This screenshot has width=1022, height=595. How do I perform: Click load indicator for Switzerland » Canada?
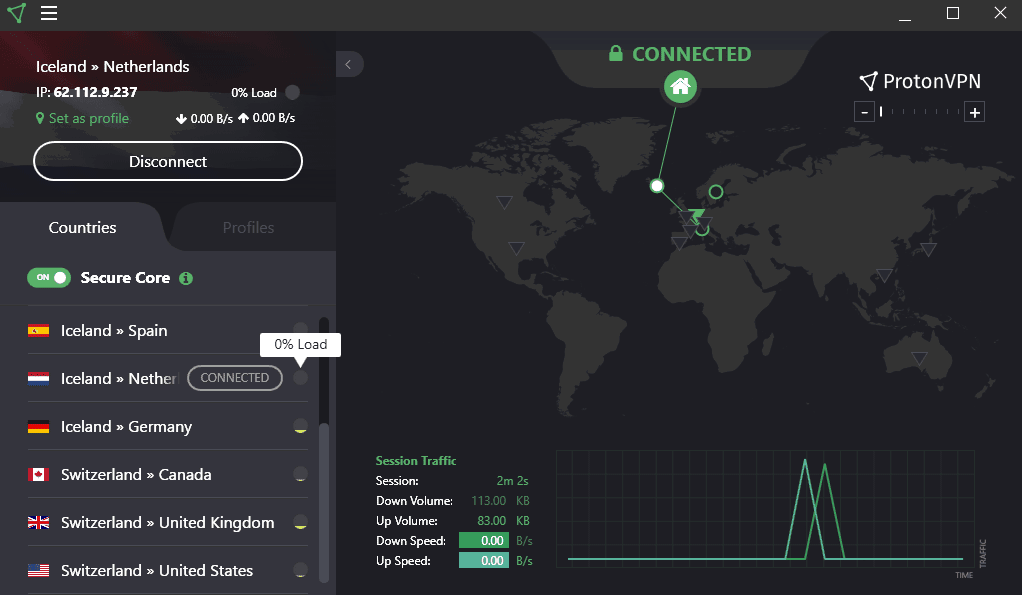[x=300, y=474]
